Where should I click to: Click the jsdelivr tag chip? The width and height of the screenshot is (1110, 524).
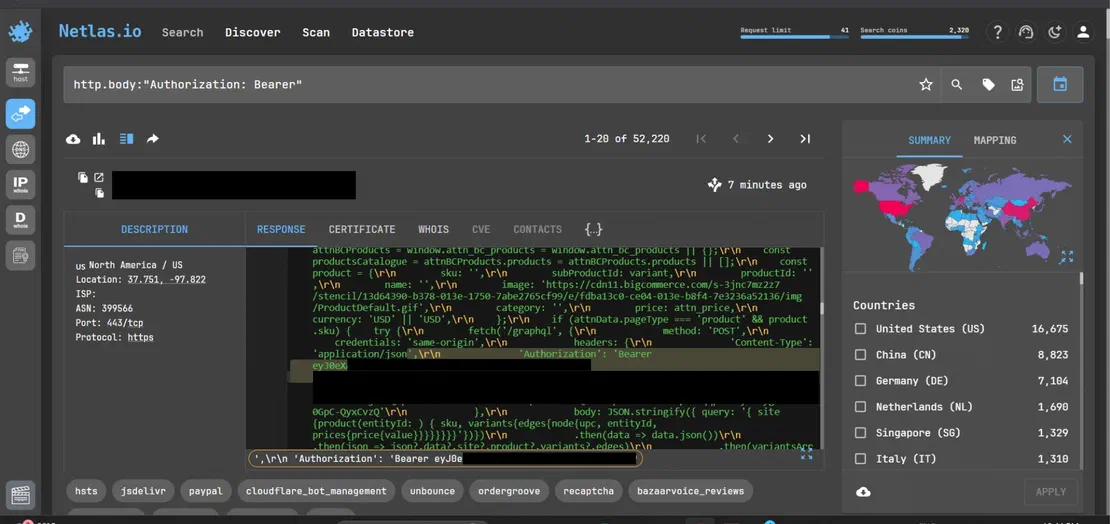(x=143, y=491)
